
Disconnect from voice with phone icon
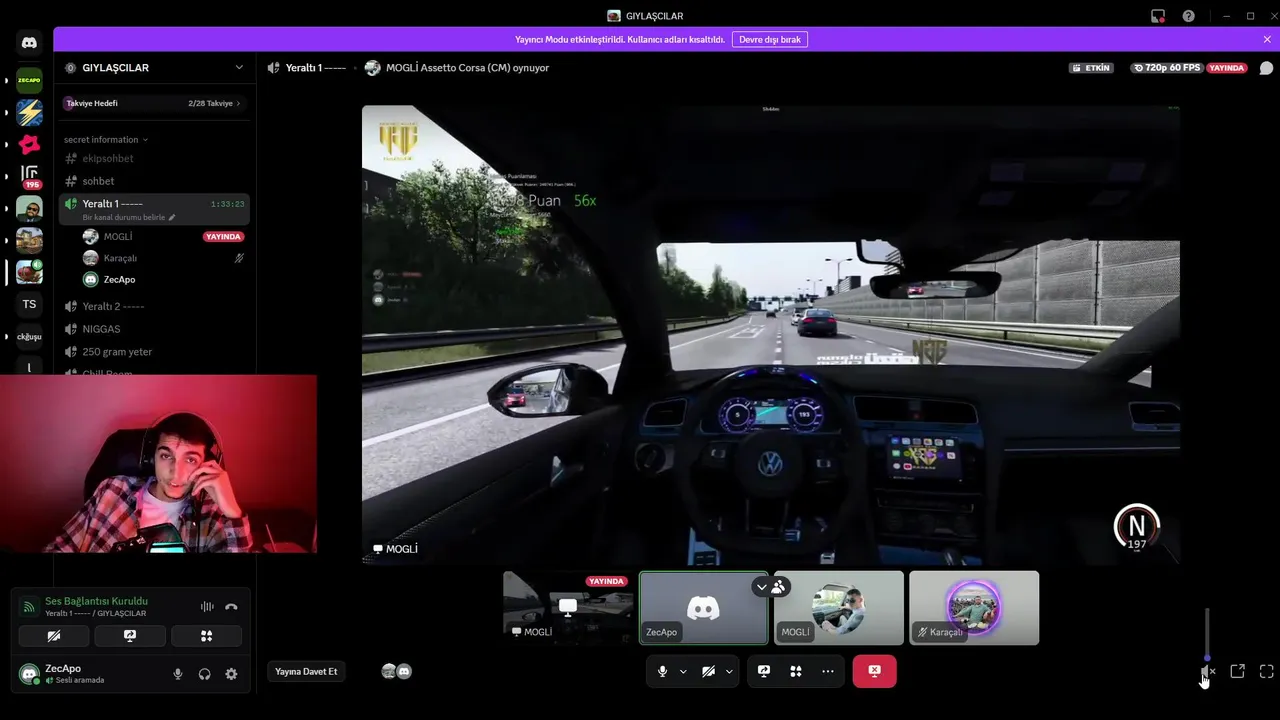pos(231,606)
